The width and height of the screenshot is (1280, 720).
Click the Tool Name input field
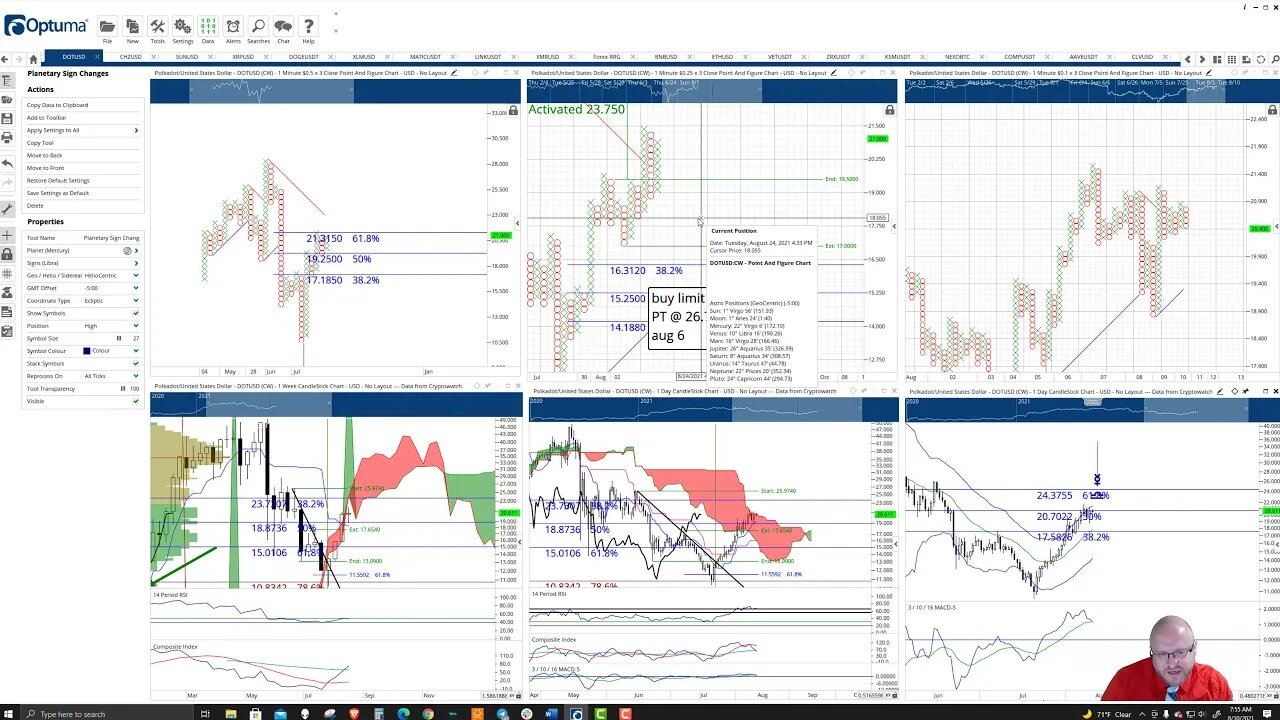click(111, 238)
